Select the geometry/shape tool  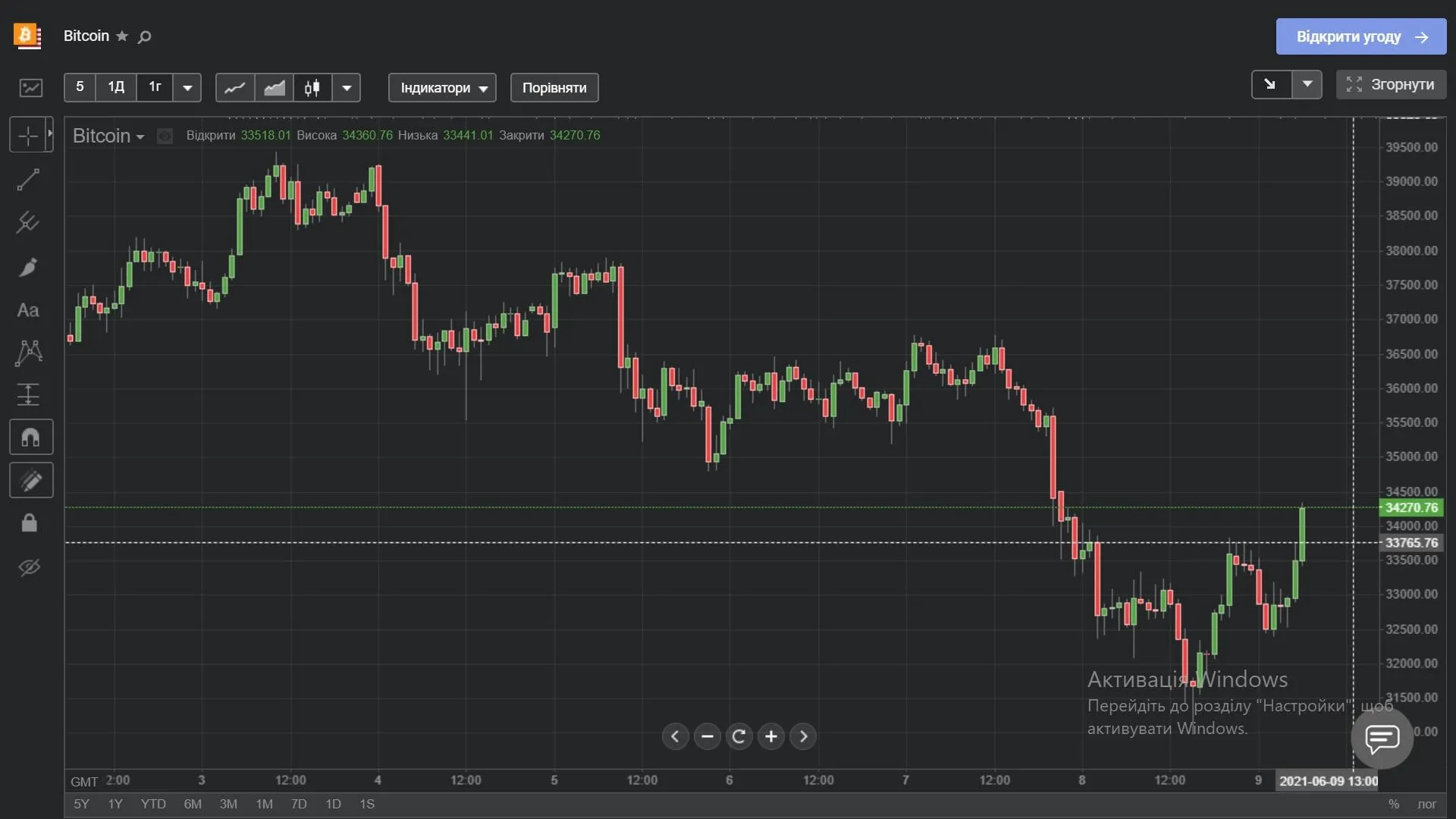click(28, 352)
